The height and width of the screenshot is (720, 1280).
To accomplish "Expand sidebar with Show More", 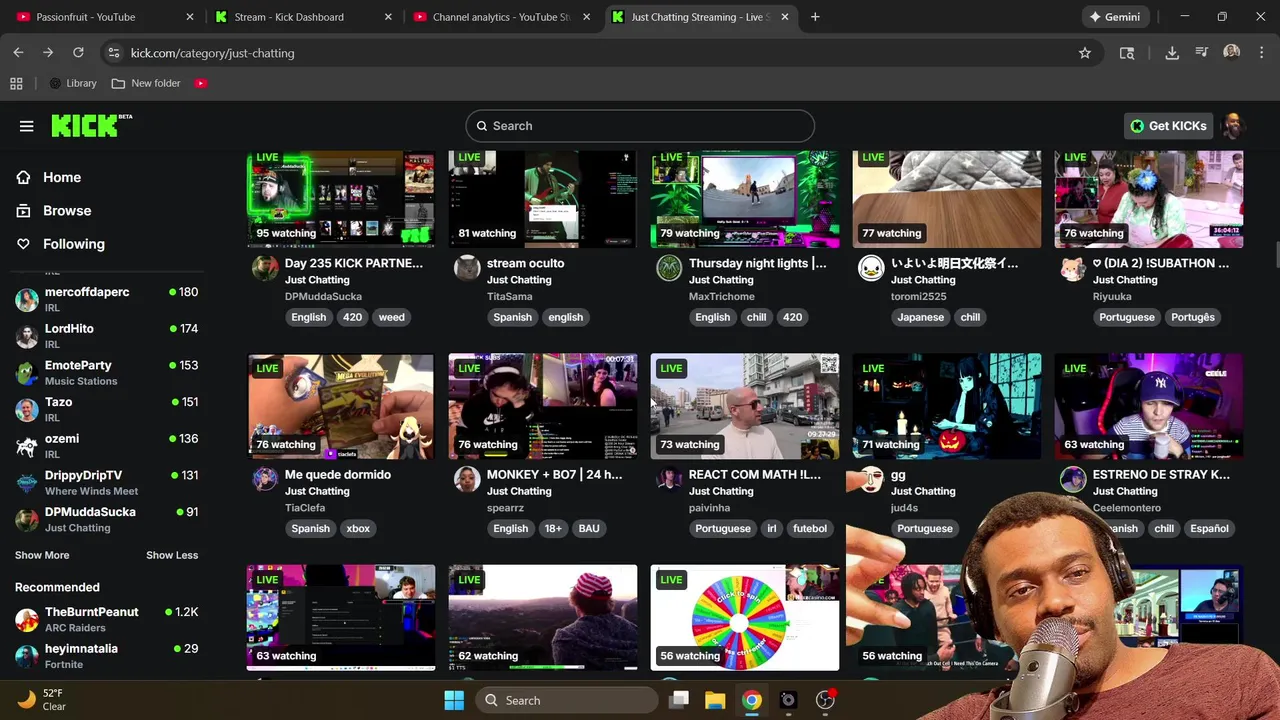I will (x=42, y=555).
